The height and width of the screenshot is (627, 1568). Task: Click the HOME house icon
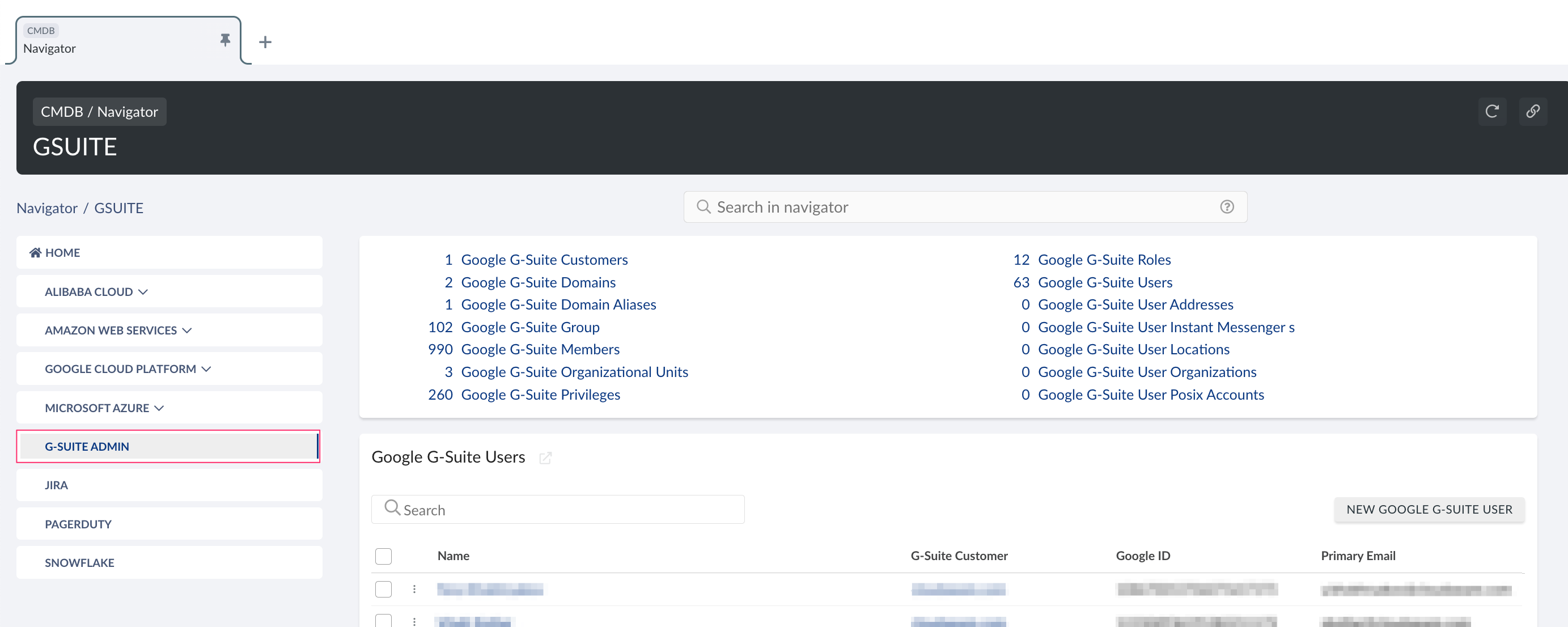click(35, 253)
